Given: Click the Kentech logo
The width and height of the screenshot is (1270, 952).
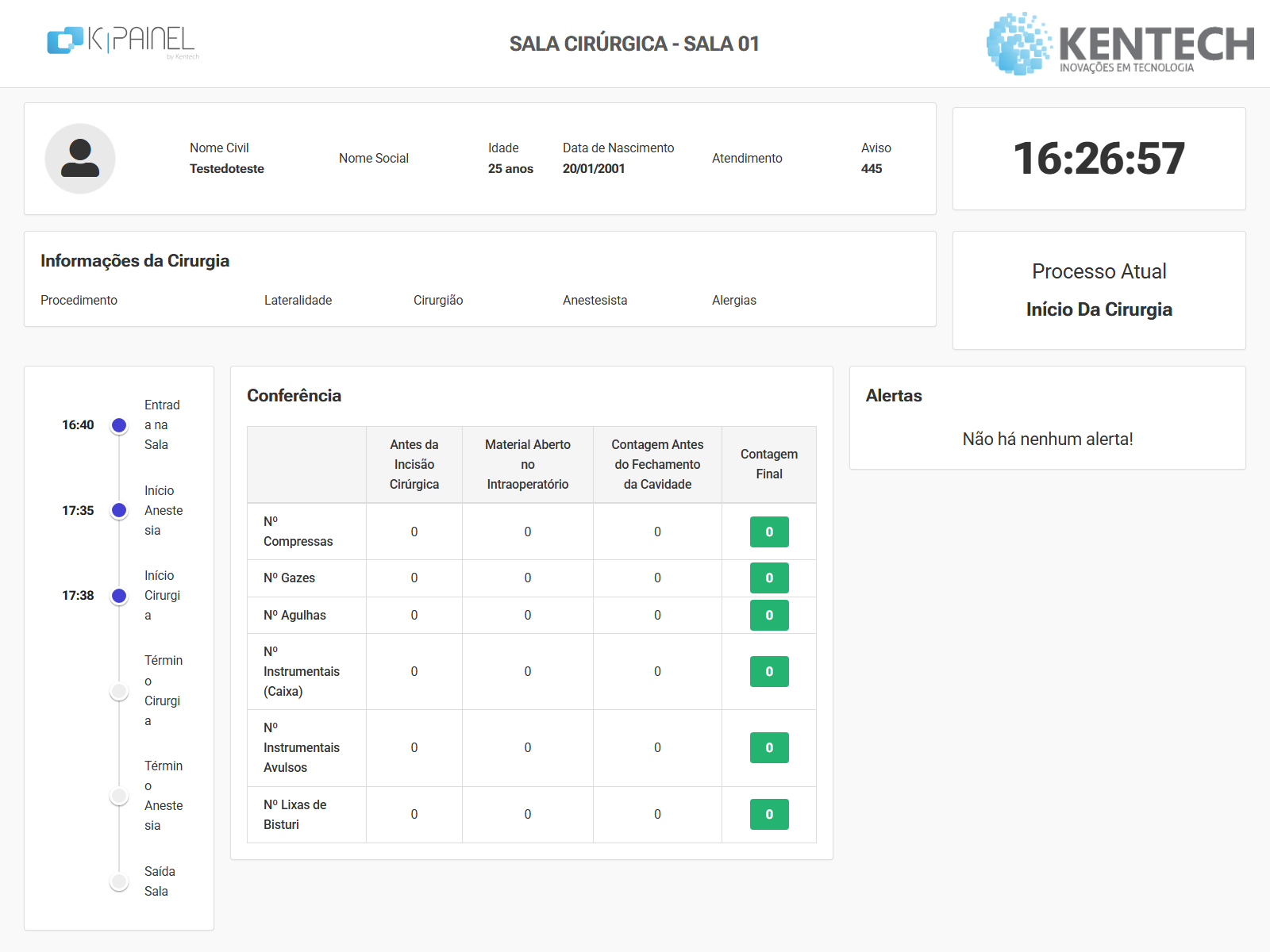Looking at the screenshot, I should coord(1120,44).
